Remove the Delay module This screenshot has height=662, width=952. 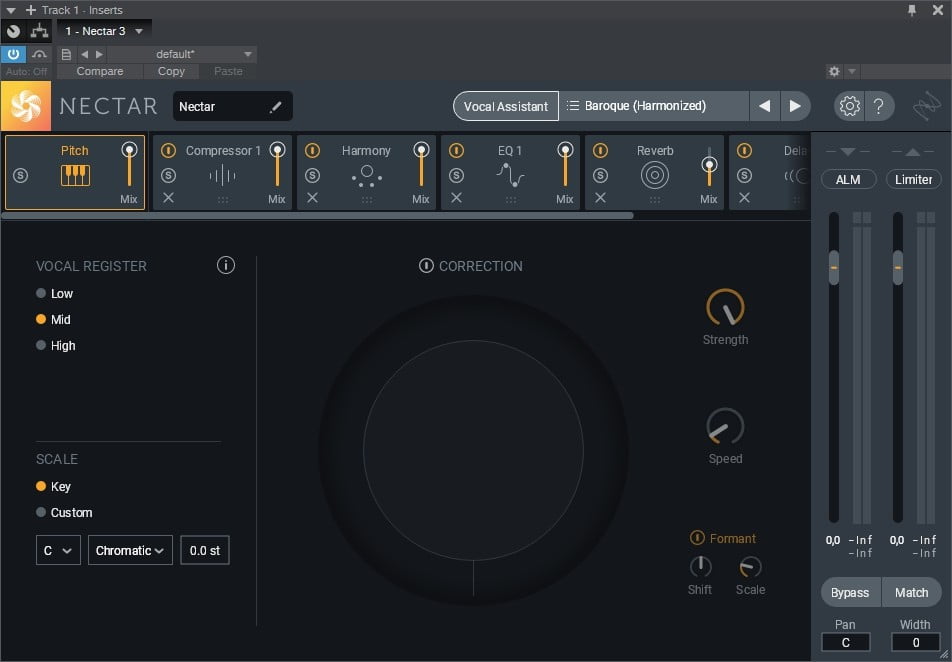[744, 198]
